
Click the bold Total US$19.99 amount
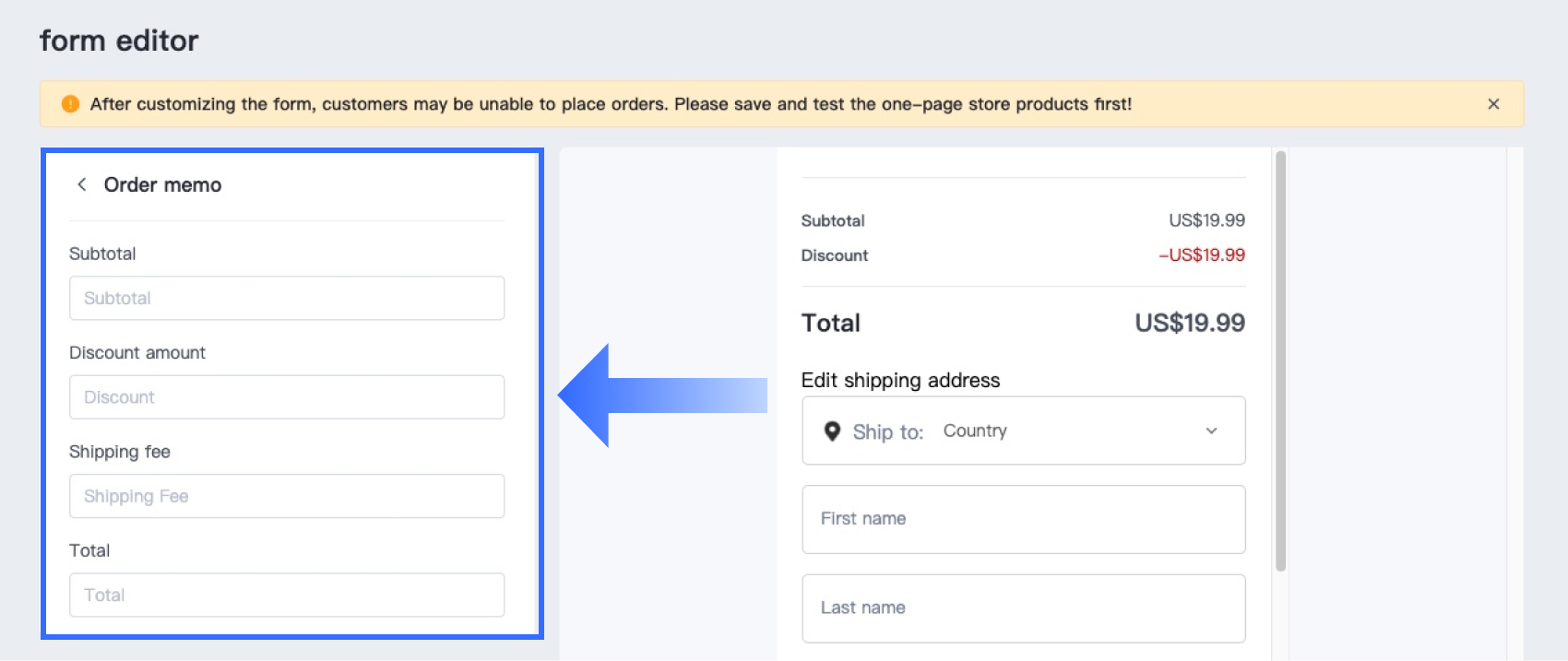pos(1189,323)
